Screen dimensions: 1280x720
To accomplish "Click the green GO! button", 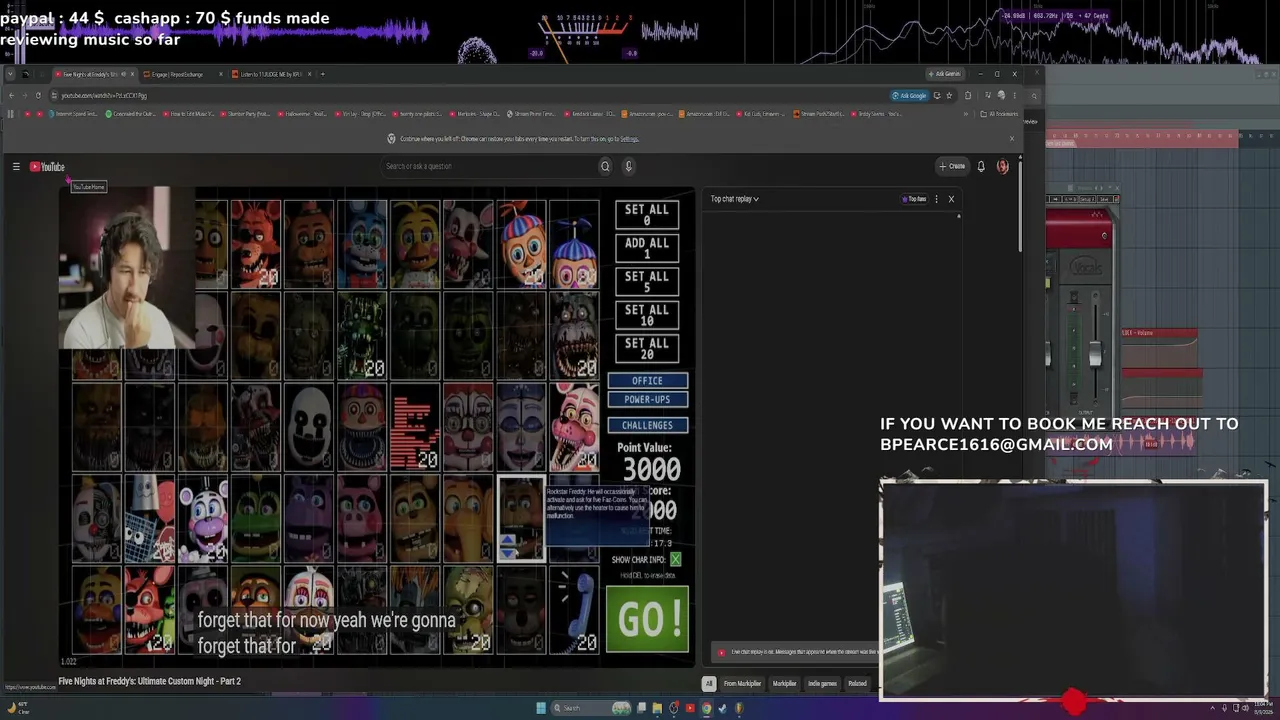I will 647,620.
